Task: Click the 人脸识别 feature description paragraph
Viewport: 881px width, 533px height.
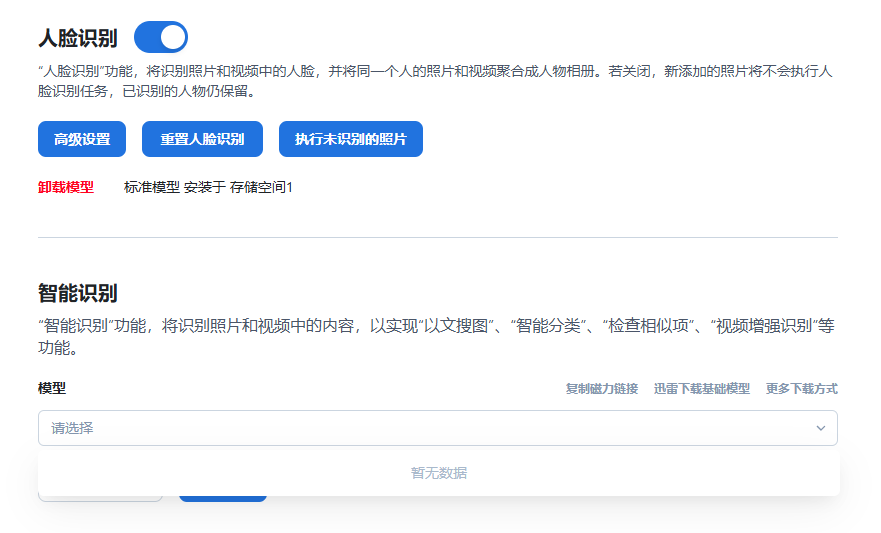Action: click(x=435, y=82)
